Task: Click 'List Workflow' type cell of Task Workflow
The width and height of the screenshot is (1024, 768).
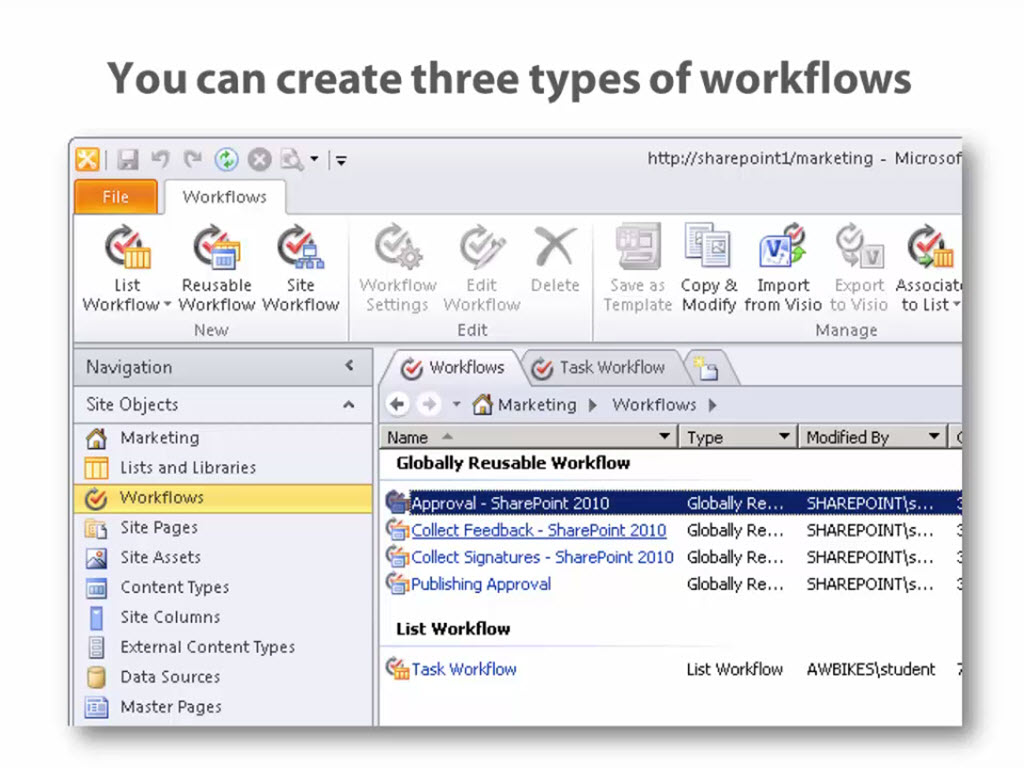Action: click(734, 669)
